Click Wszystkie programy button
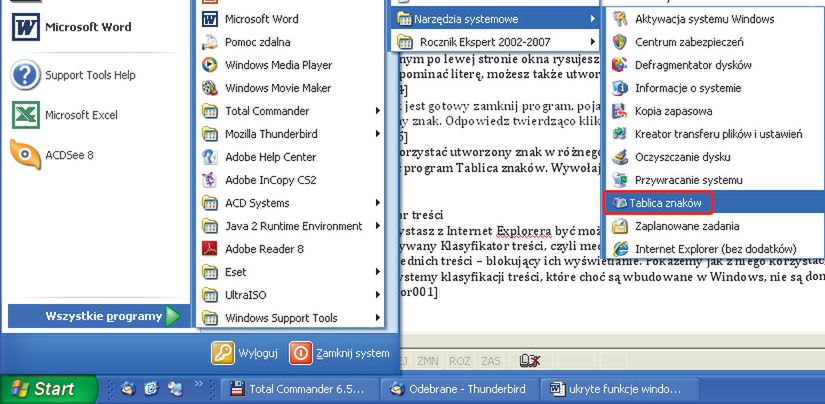Image resolution: width=825 pixels, height=404 pixels. click(x=99, y=316)
